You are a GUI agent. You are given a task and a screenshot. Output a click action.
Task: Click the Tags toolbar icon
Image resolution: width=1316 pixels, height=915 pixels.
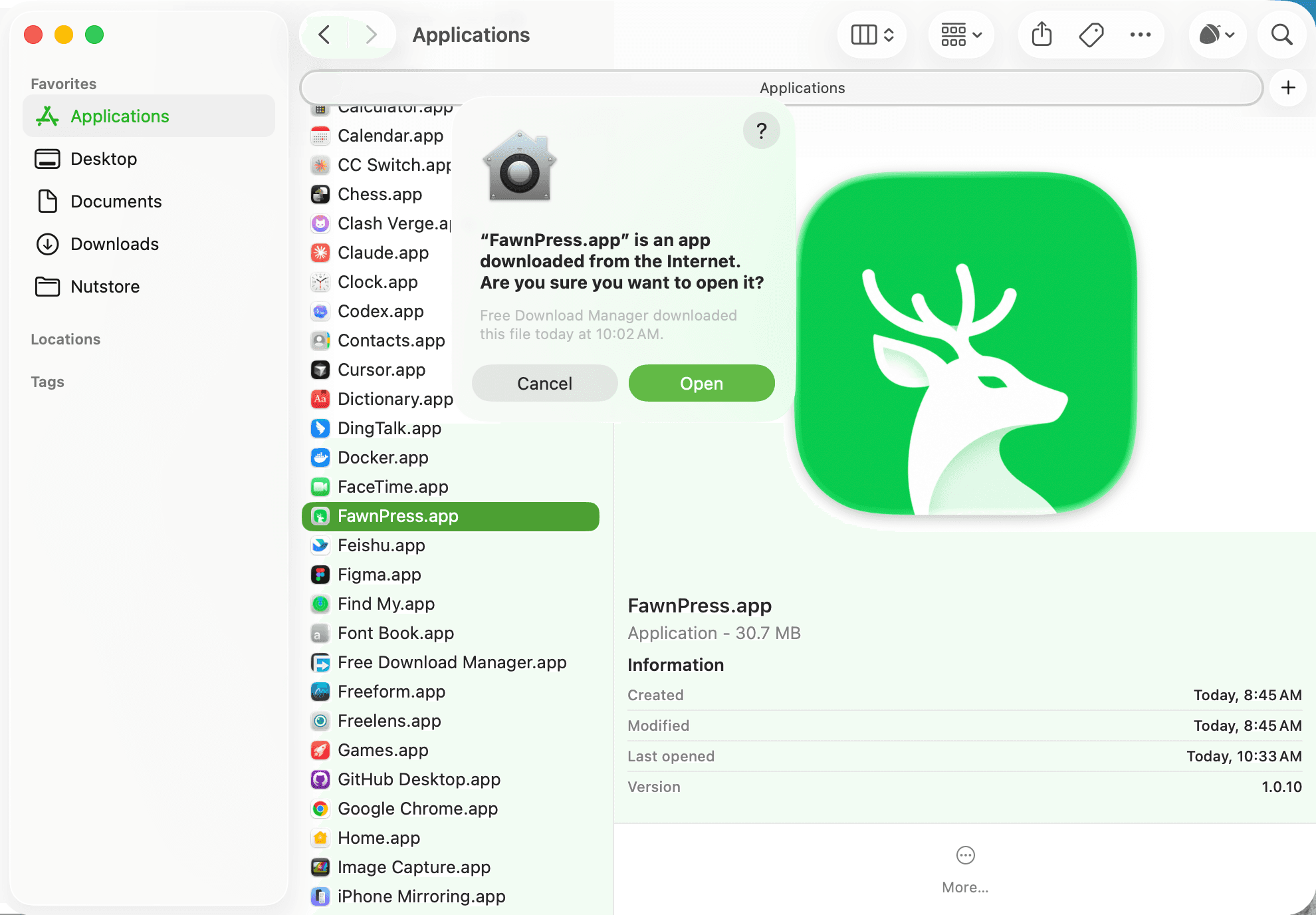coord(1091,35)
